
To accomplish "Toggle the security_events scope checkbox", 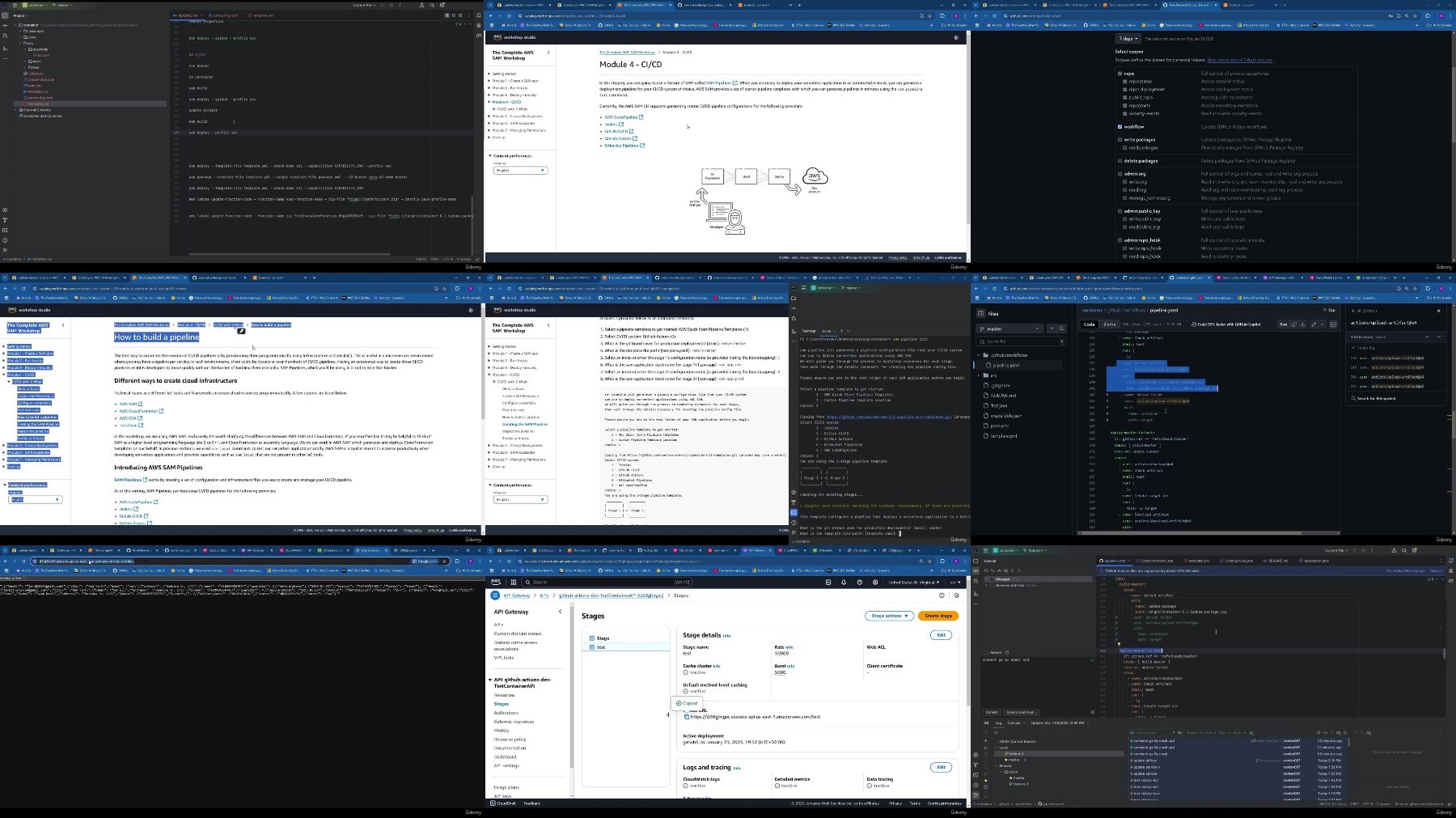I will tap(1125, 113).
